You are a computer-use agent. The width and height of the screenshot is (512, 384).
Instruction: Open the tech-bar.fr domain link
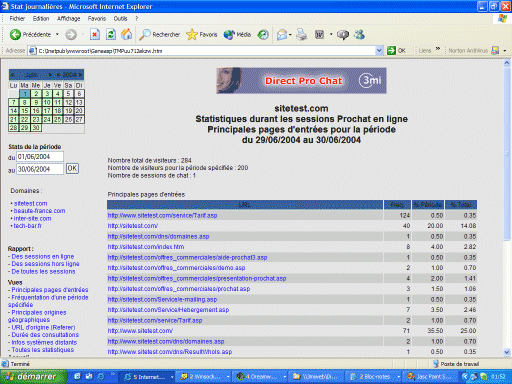click(x=28, y=226)
